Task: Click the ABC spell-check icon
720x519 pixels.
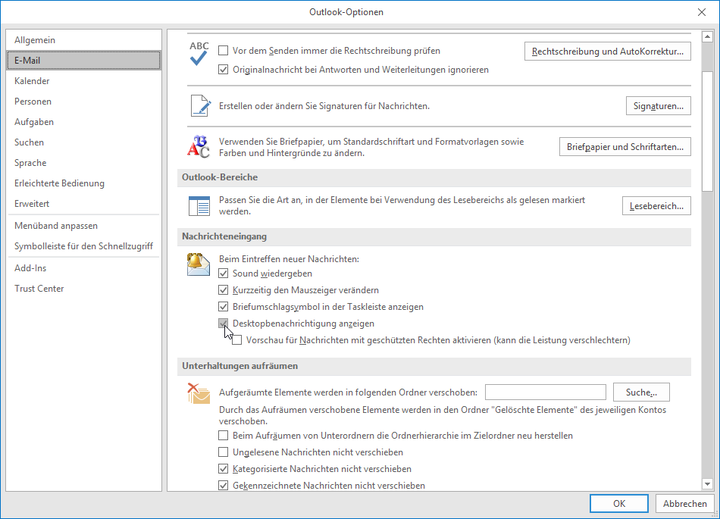Action: (x=199, y=54)
